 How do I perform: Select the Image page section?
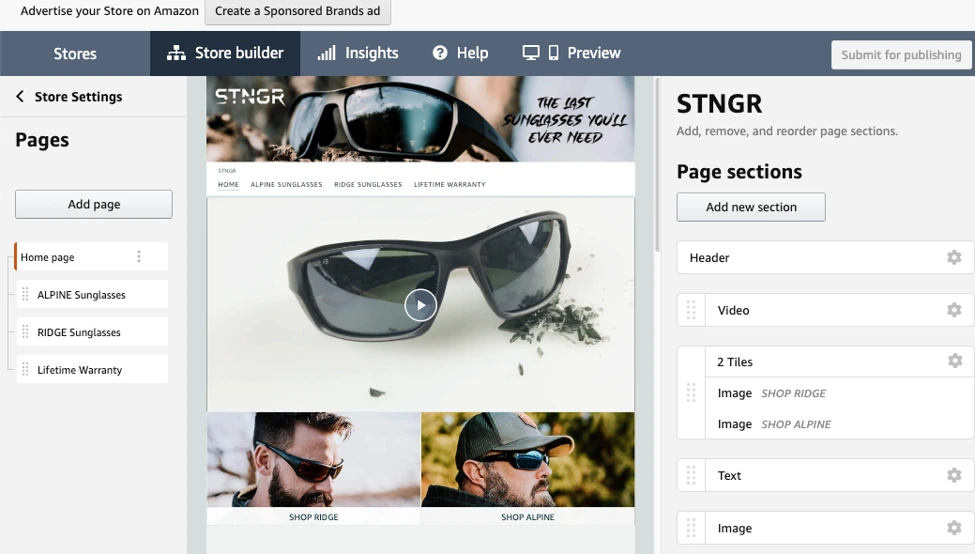pyautogui.click(x=825, y=528)
